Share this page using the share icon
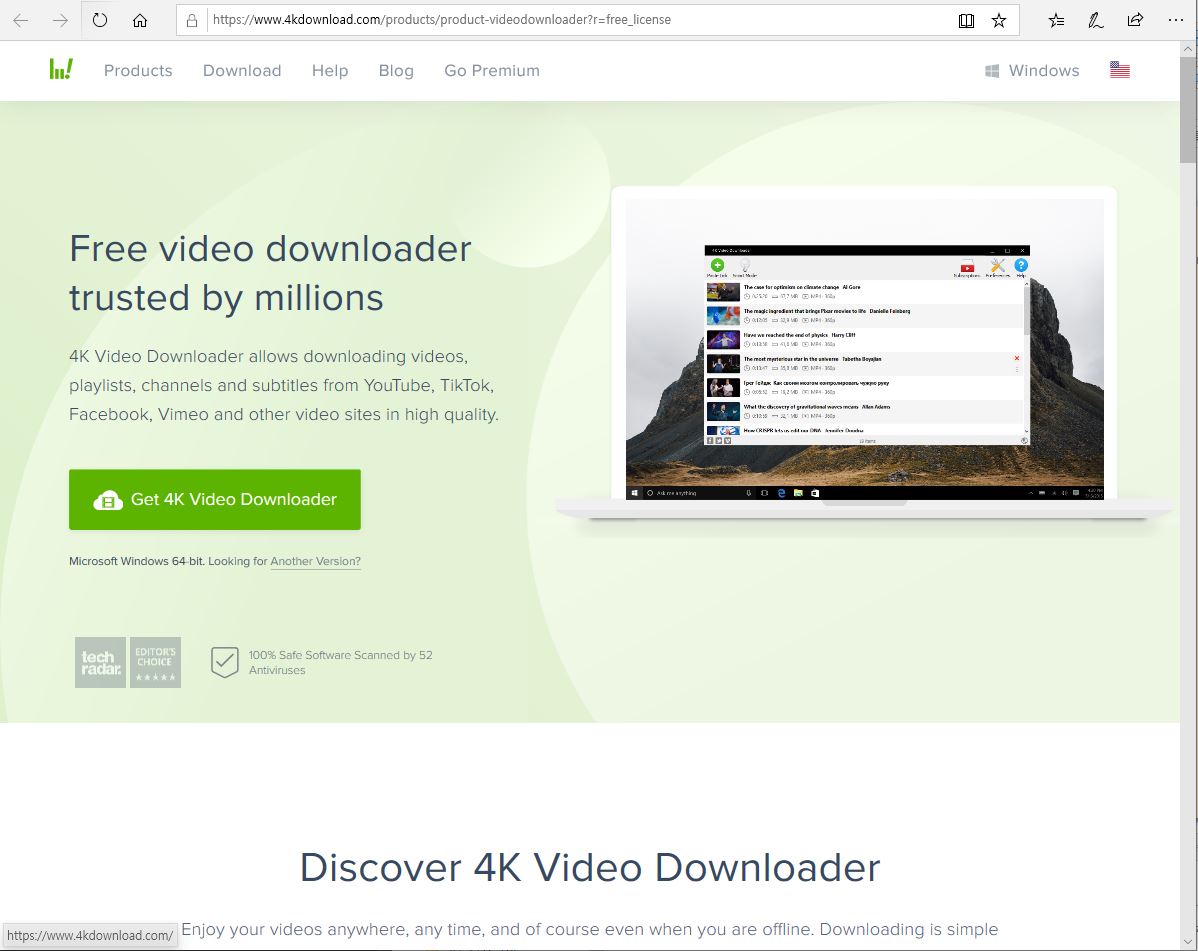 (1135, 21)
